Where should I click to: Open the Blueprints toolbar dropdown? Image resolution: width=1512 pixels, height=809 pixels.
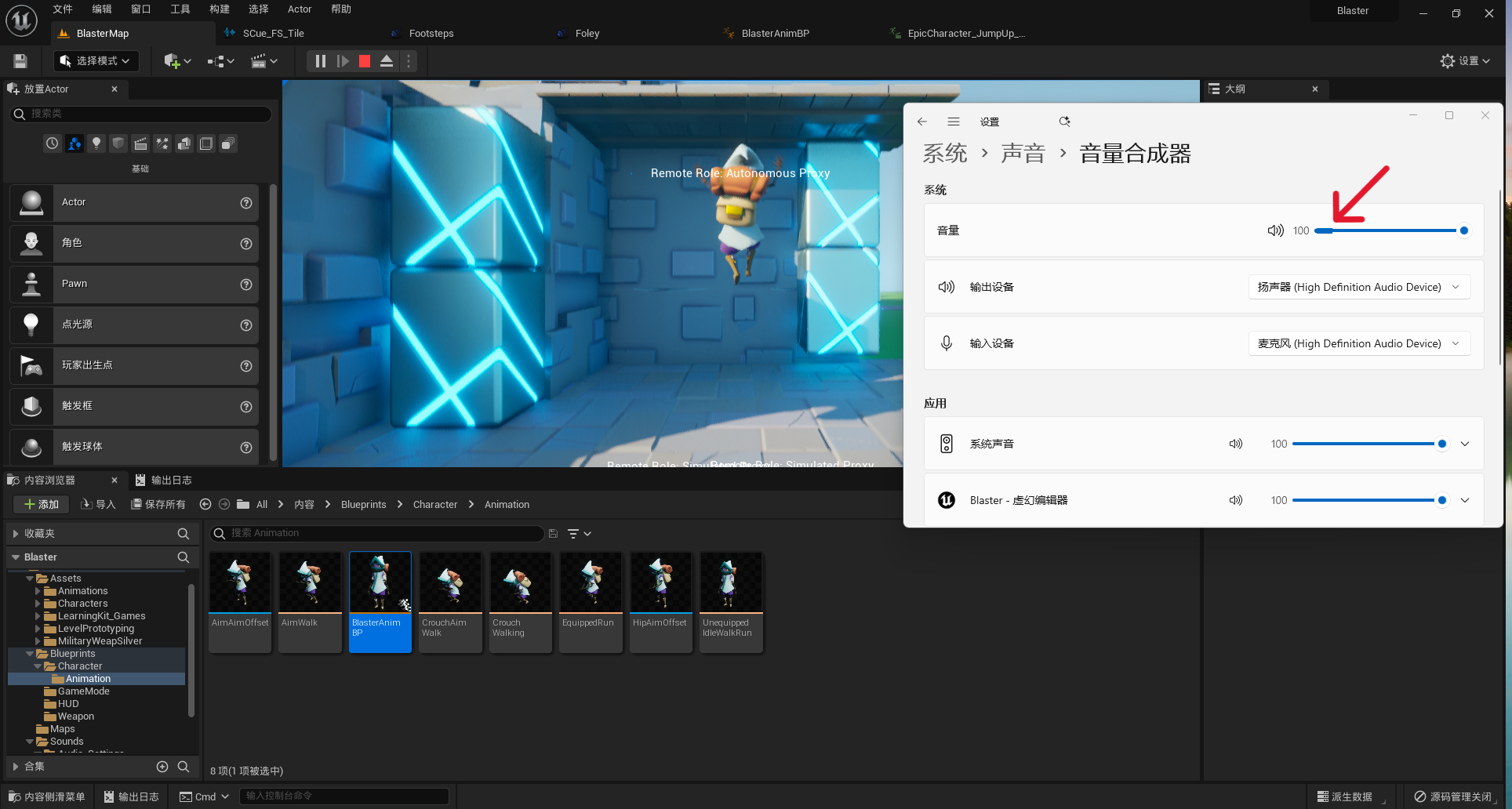pyautogui.click(x=220, y=61)
